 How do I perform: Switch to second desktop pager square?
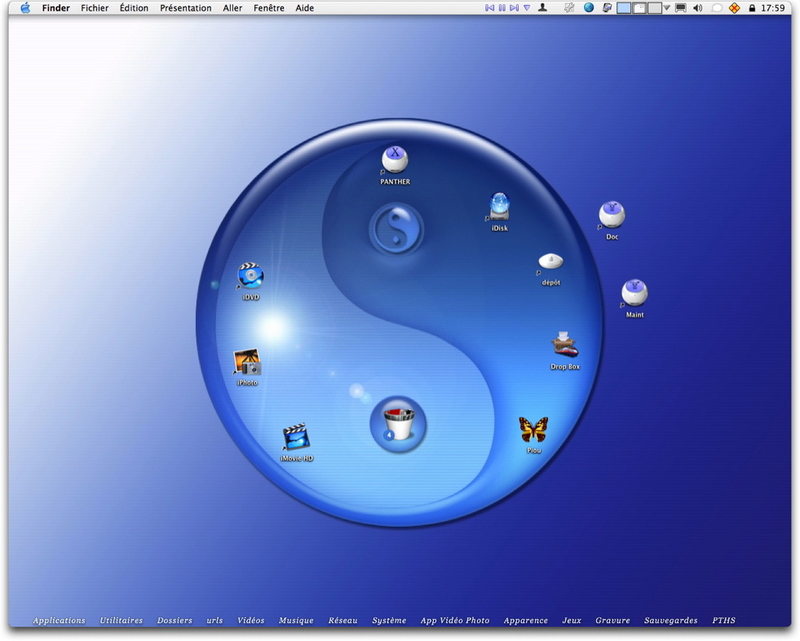tap(639, 8)
